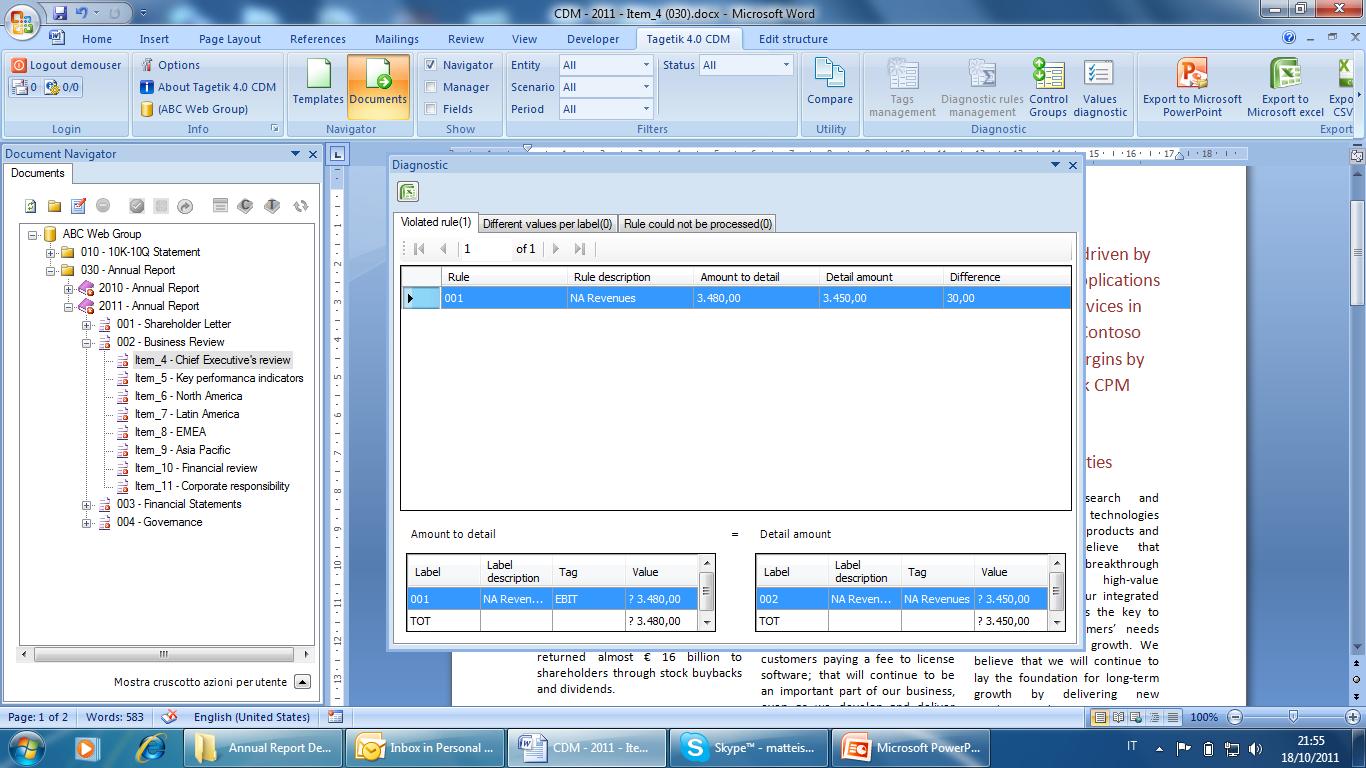Click the Mostra cruscotto azioni expand button
This screenshot has width=1366, height=768.
point(302,682)
